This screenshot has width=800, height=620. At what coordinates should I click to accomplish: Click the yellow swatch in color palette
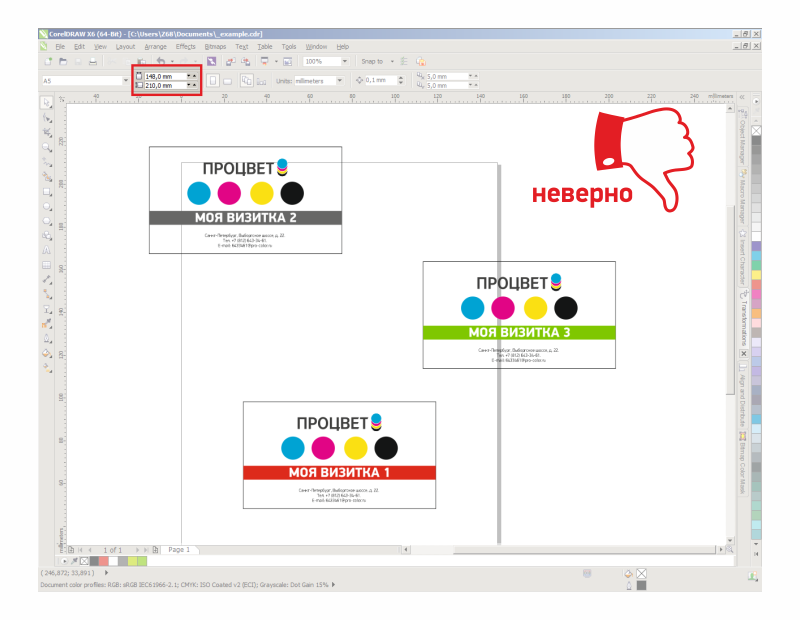756,276
